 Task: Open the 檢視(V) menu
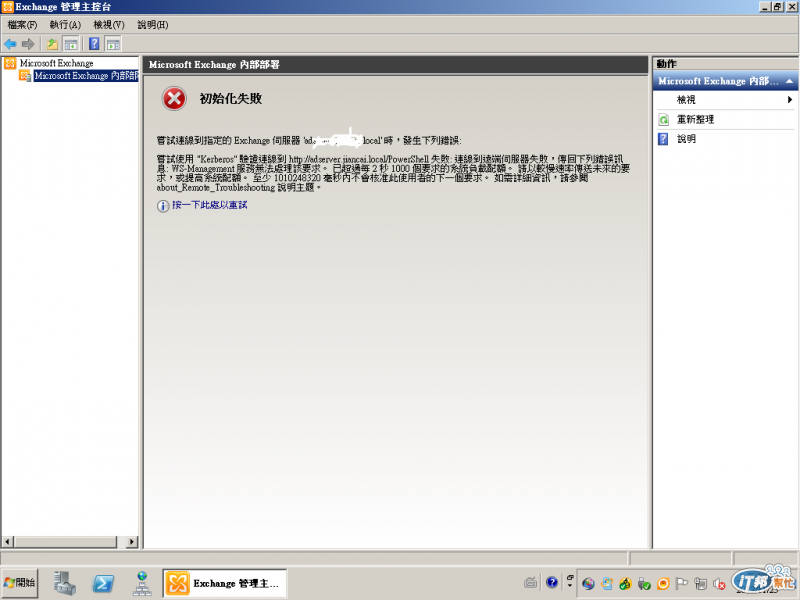(109, 24)
